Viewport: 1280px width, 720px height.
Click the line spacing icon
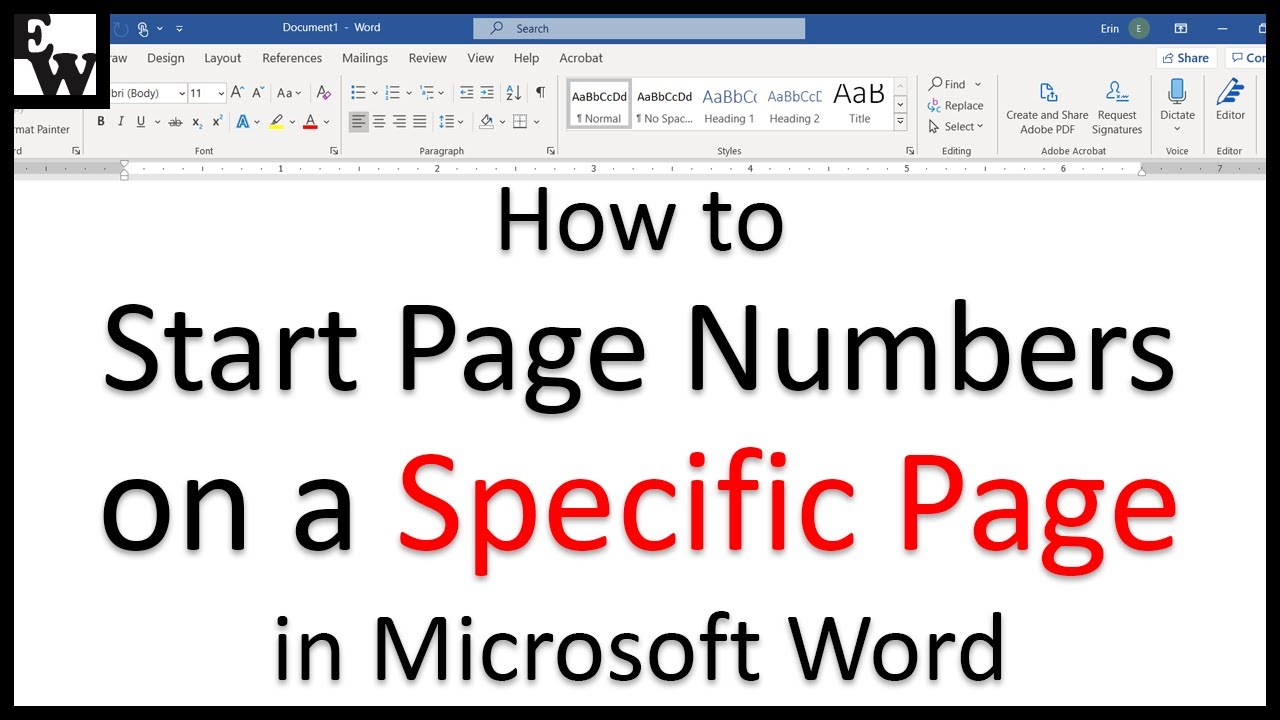[446, 122]
